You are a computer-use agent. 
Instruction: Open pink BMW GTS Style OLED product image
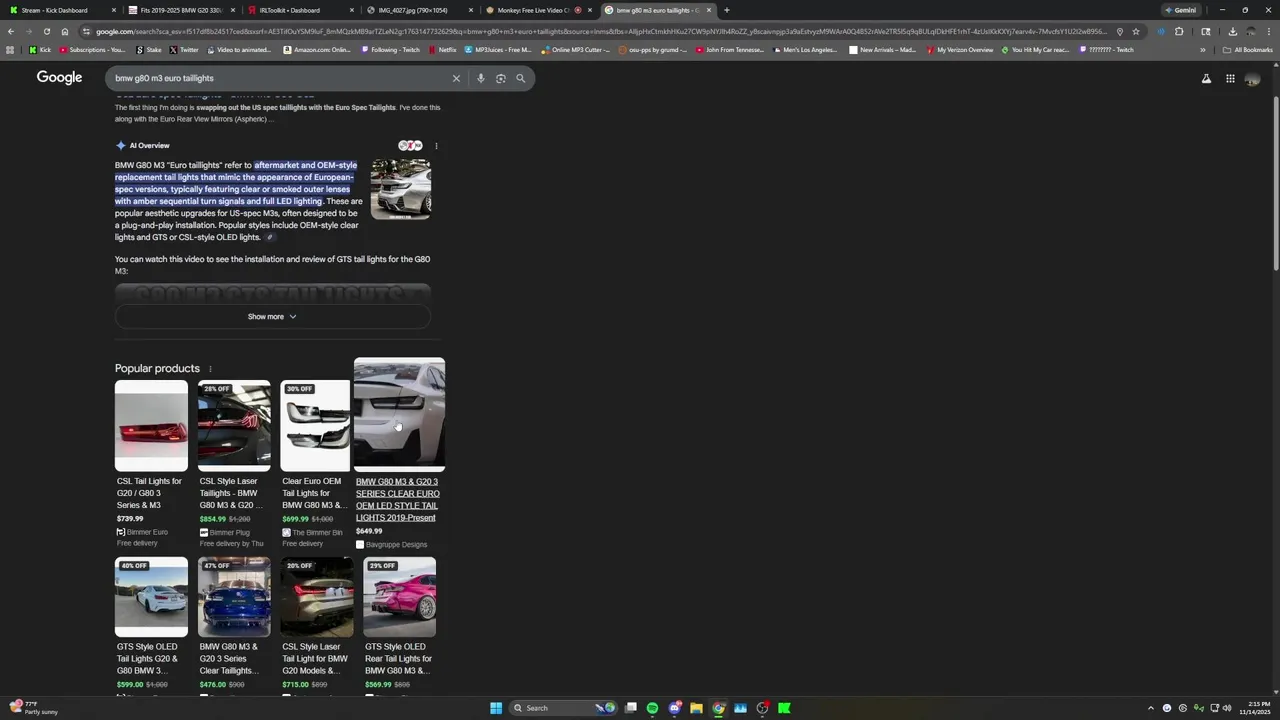[x=400, y=597]
